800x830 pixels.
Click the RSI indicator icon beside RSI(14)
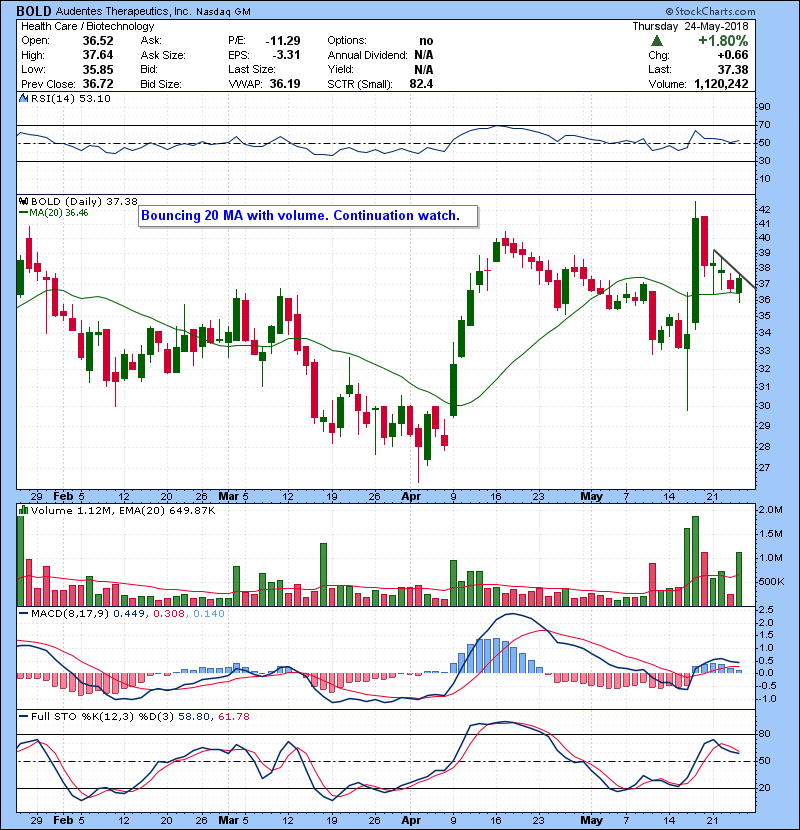tap(23, 98)
